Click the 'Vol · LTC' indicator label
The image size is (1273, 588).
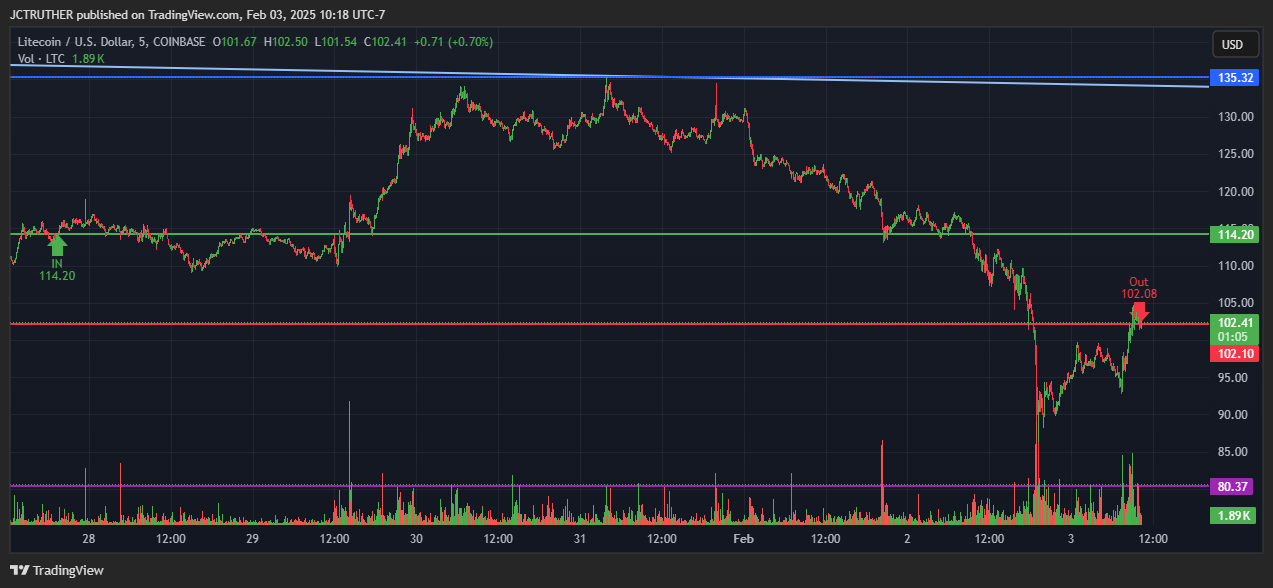click(41, 59)
